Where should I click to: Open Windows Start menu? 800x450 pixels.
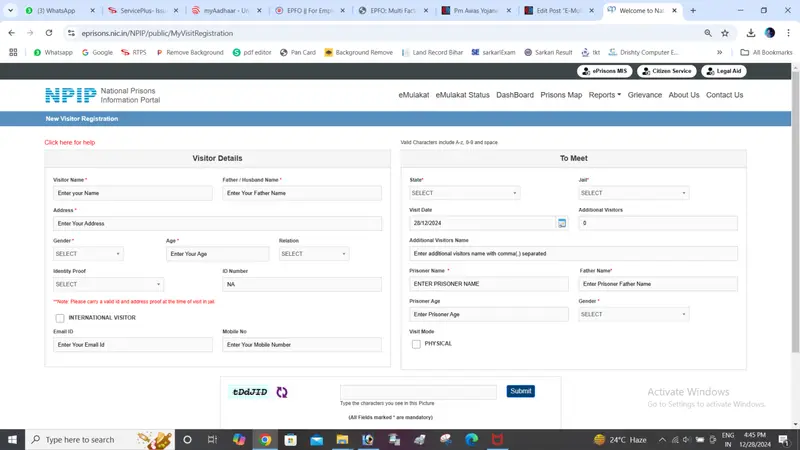(12, 439)
